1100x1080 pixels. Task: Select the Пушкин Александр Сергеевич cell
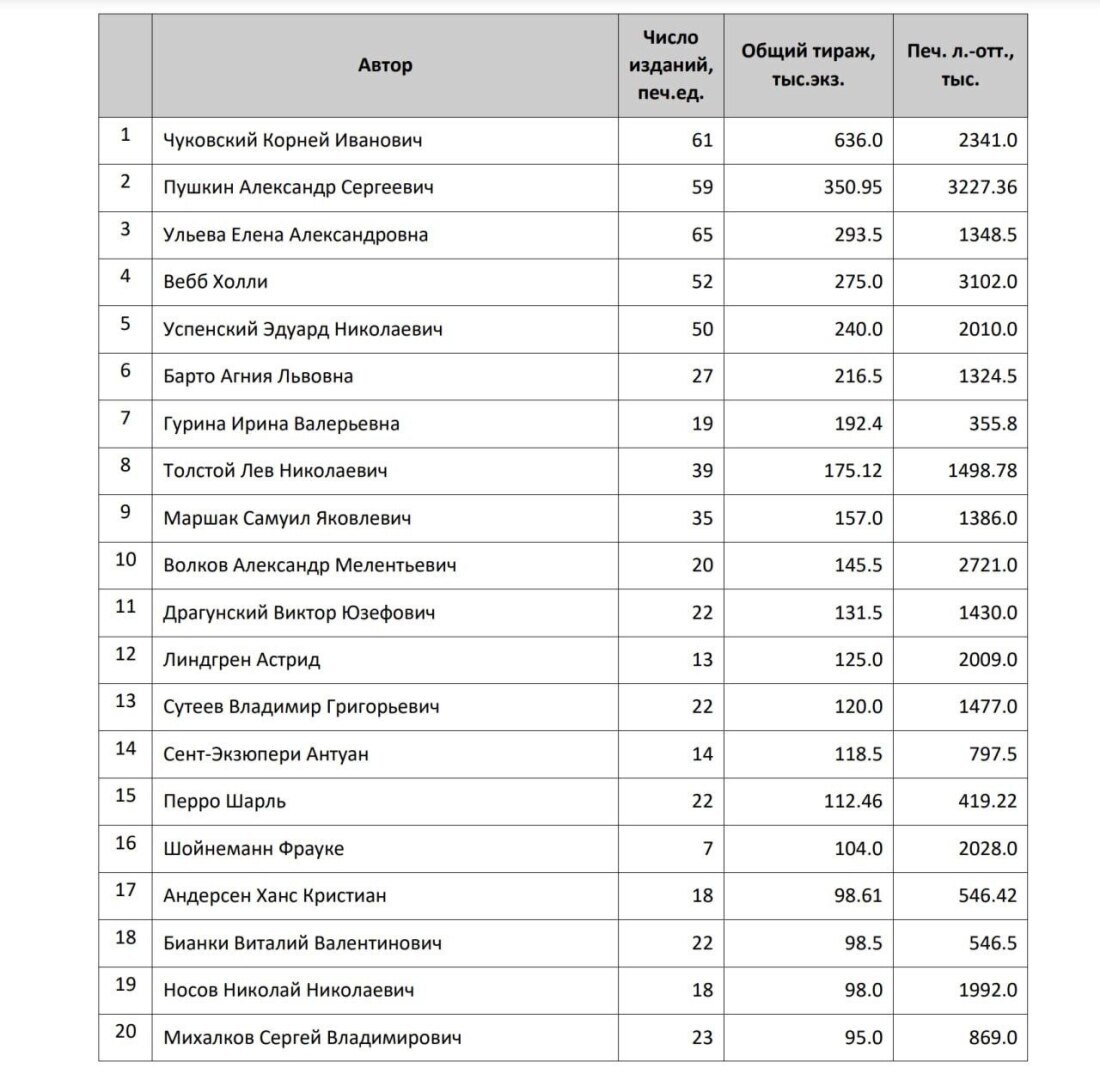[298, 187]
